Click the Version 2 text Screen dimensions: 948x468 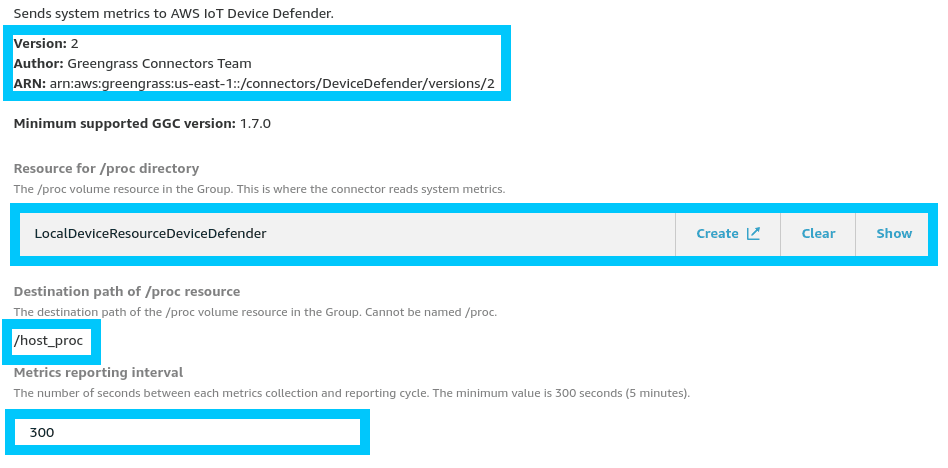[x=46, y=45]
